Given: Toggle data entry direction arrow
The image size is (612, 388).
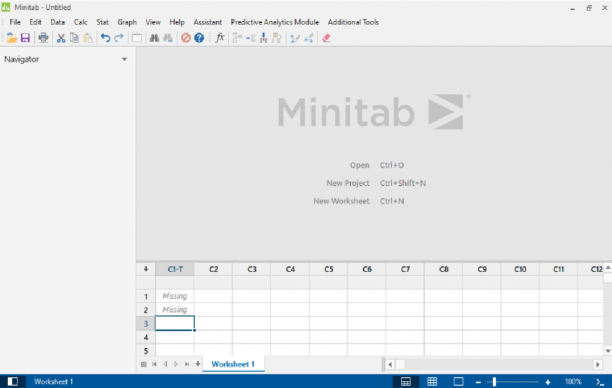Looking at the screenshot, I should click(146, 269).
